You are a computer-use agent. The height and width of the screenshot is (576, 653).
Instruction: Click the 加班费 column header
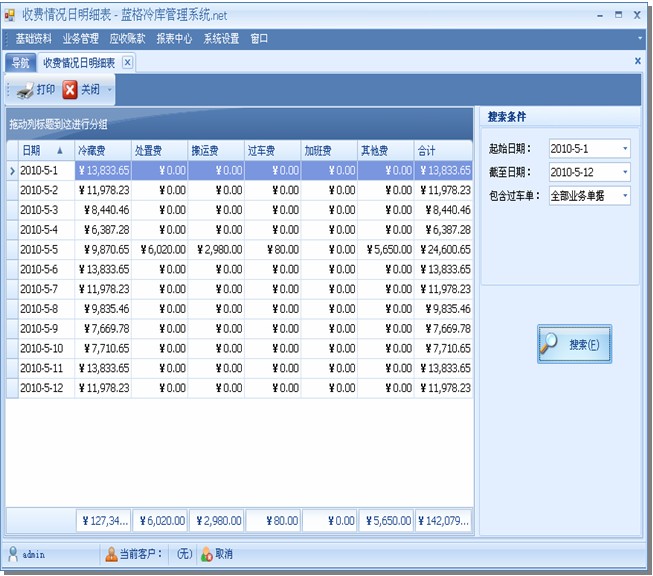pyautogui.click(x=329, y=150)
